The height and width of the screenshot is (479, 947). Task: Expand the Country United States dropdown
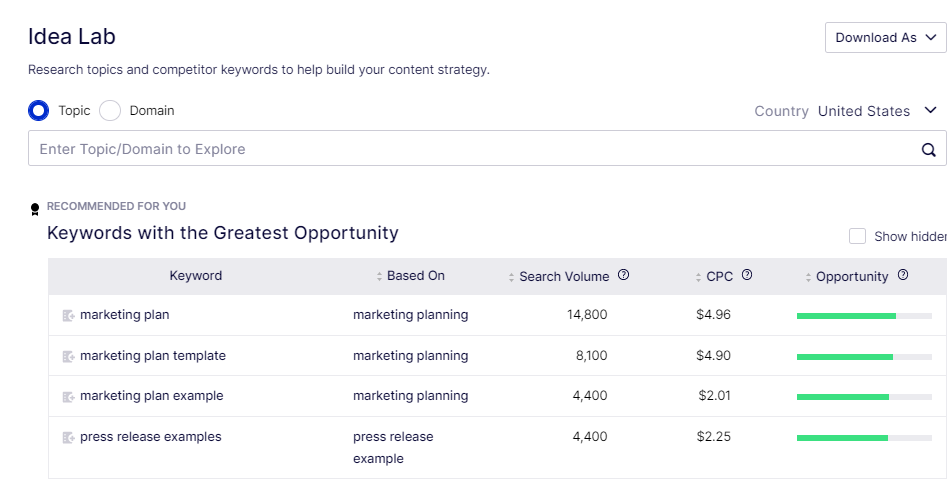pyautogui.click(x=876, y=111)
